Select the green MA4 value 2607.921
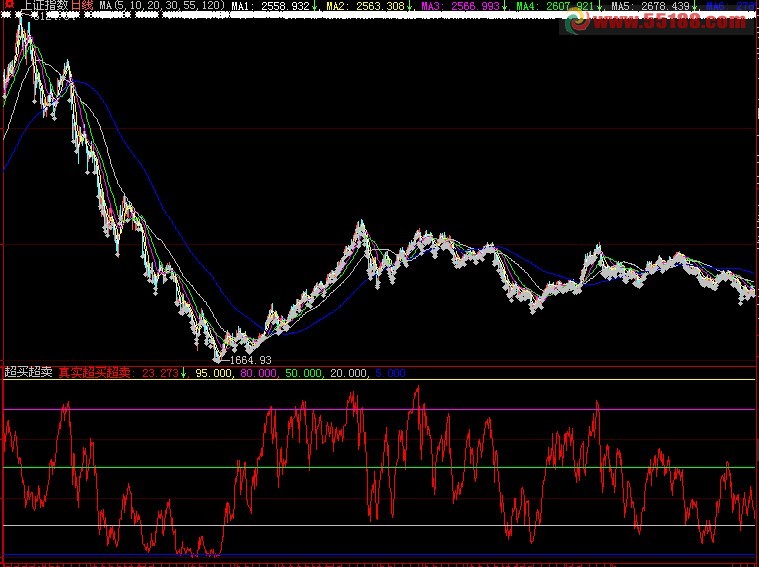Viewport: 759px width, 567px height. click(570, 6)
